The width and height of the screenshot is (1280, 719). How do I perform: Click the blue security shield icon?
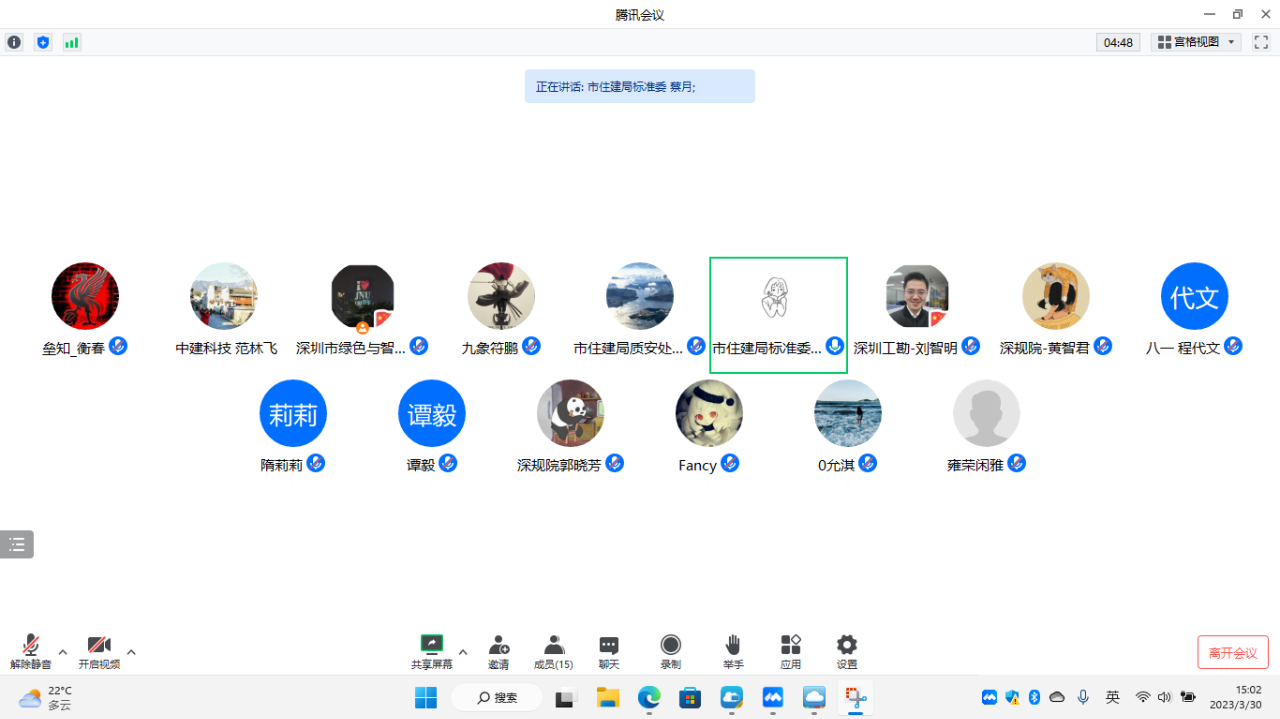[x=43, y=42]
